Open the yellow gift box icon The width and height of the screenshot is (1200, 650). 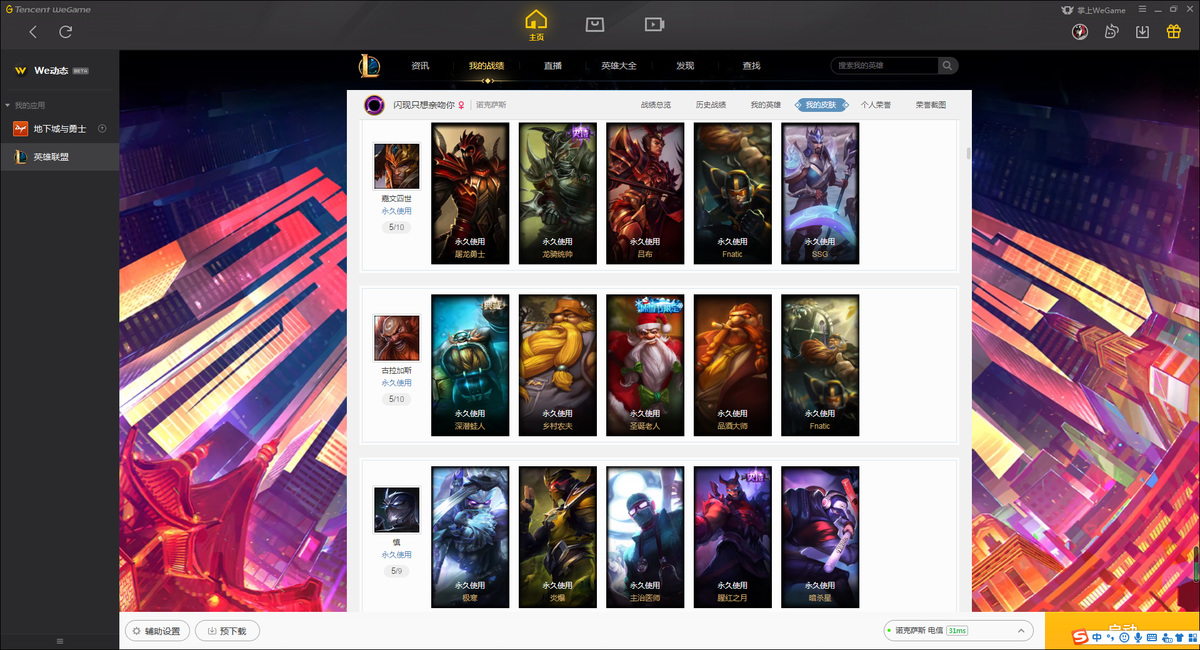(1174, 31)
